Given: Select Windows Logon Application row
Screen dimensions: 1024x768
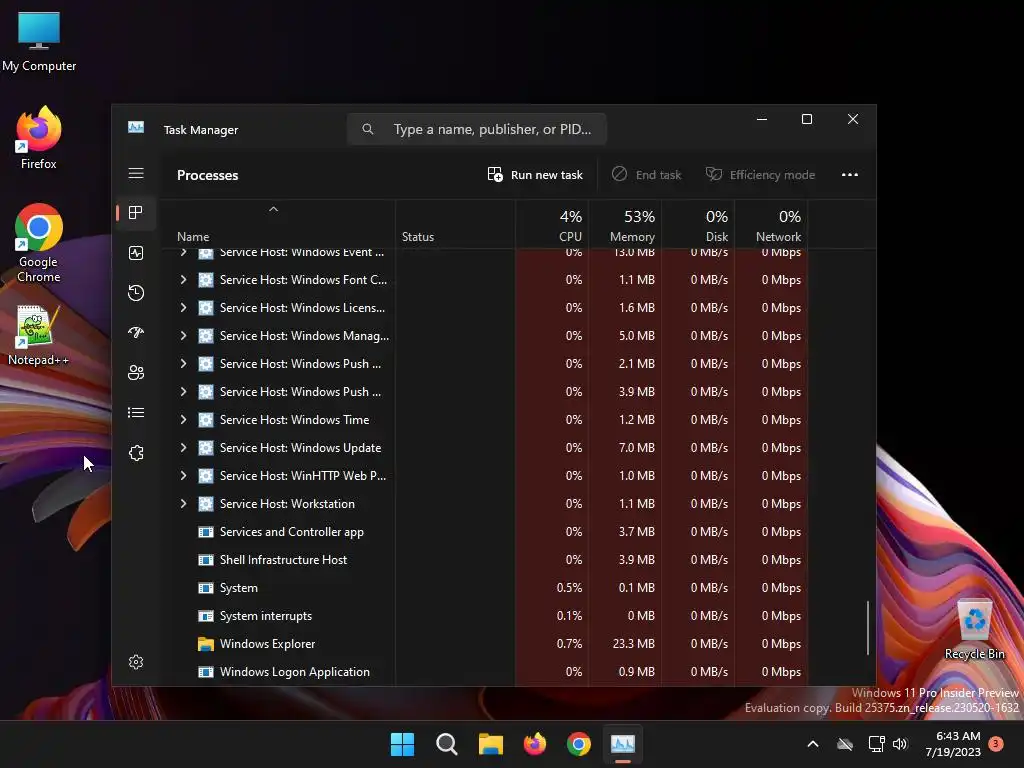Looking at the screenshot, I should point(487,672).
